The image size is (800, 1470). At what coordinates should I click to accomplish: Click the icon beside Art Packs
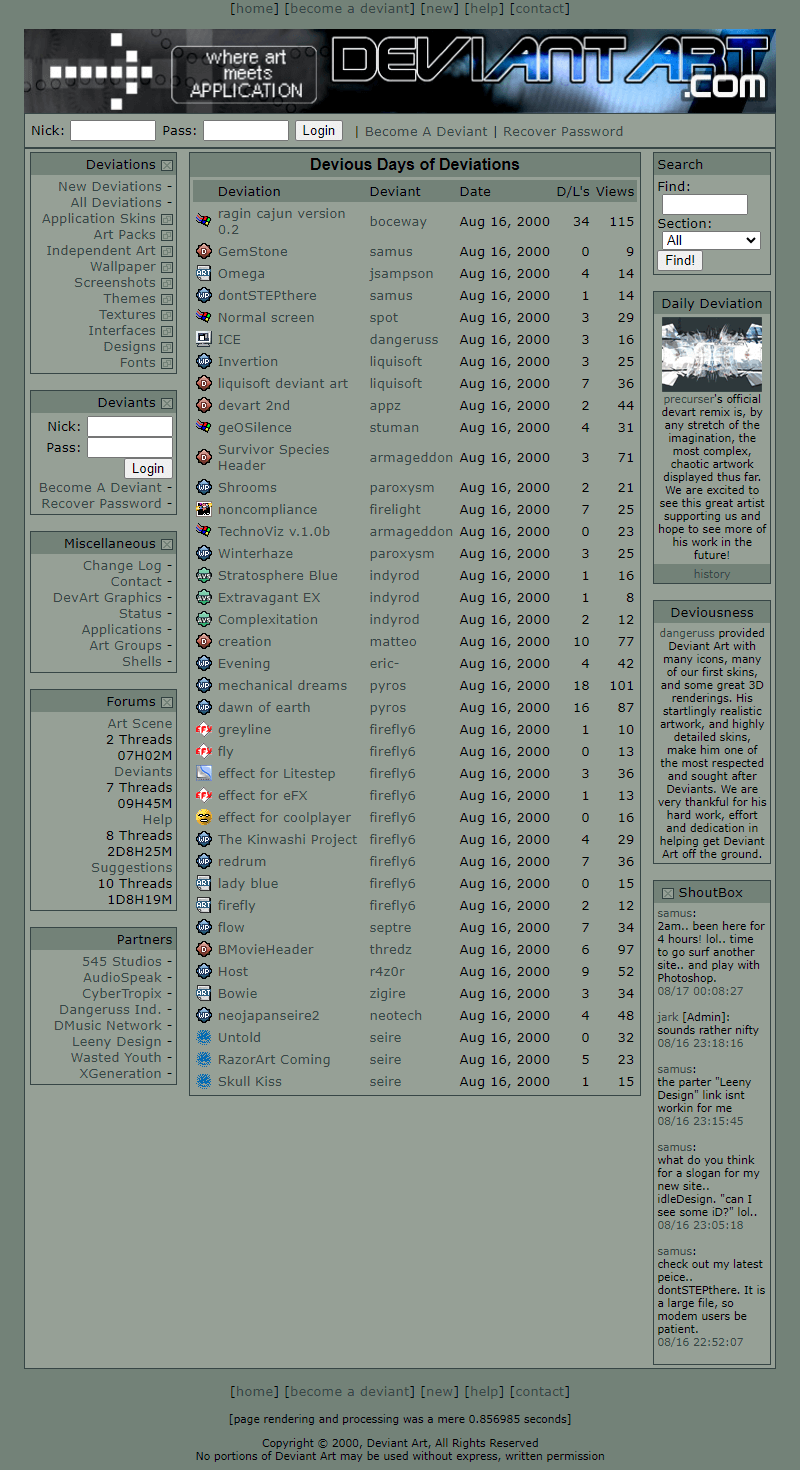tap(167, 235)
